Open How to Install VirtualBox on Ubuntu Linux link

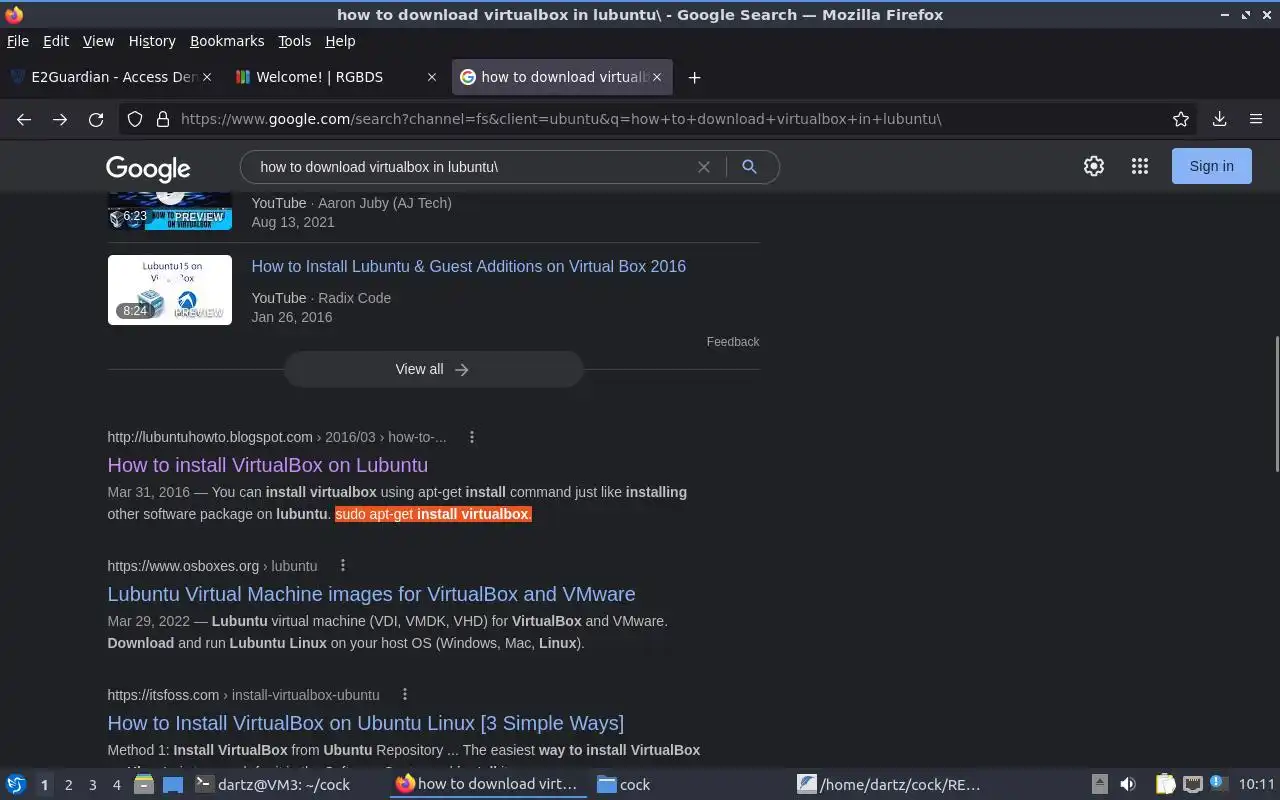click(365, 723)
